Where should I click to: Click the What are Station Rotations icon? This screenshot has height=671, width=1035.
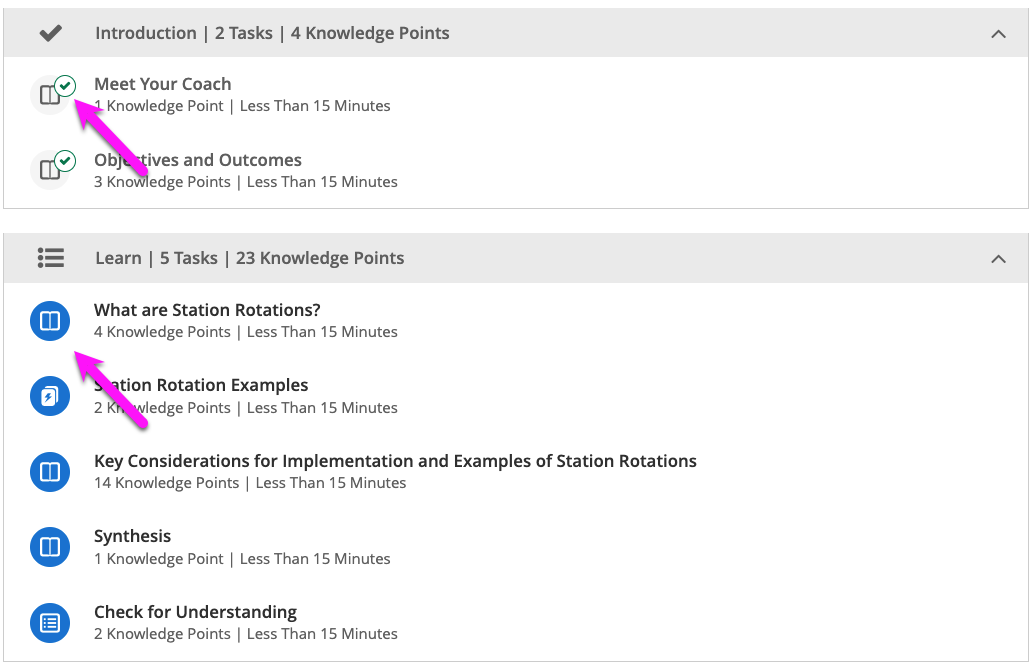(x=50, y=321)
